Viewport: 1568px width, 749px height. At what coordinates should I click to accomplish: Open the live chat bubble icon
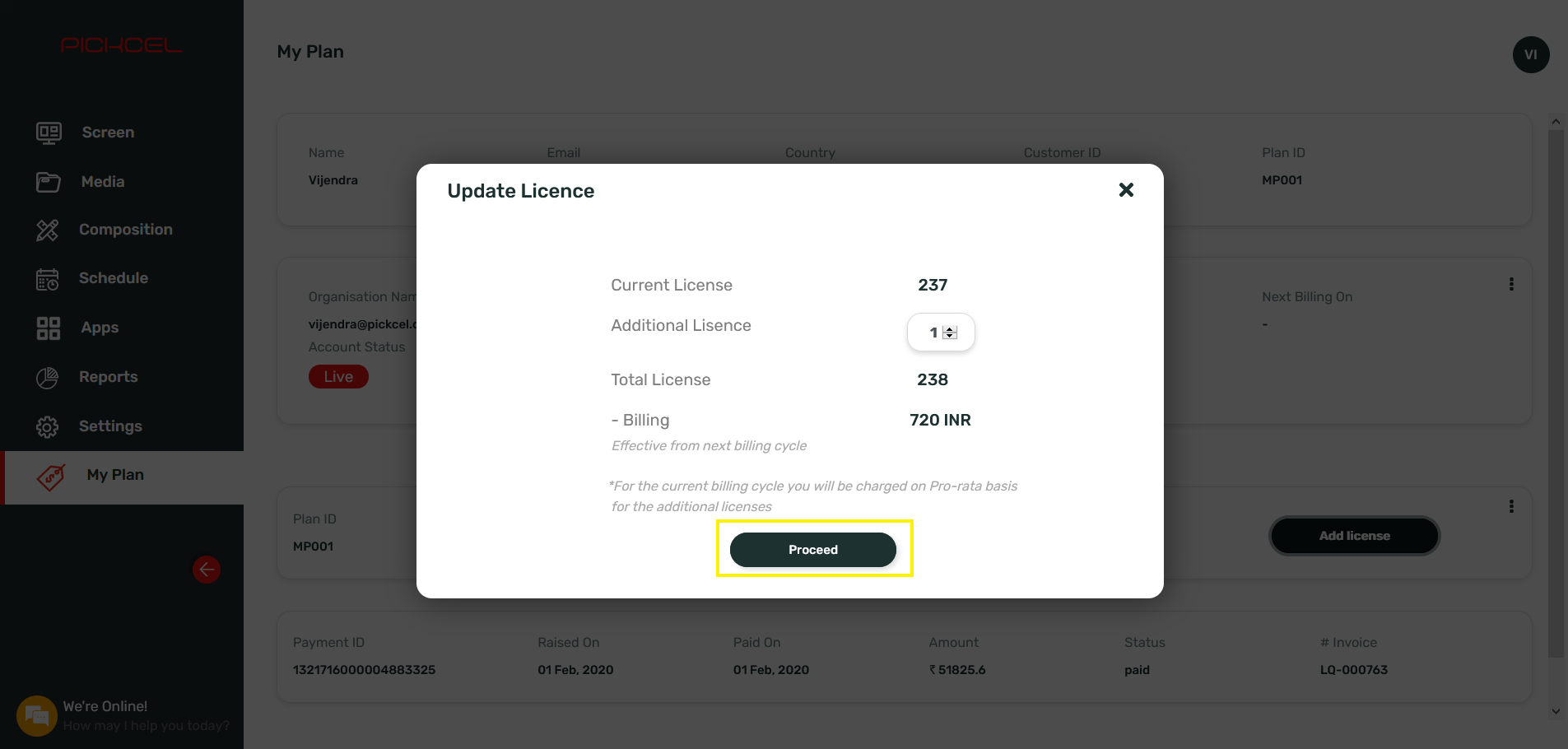[37, 716]
